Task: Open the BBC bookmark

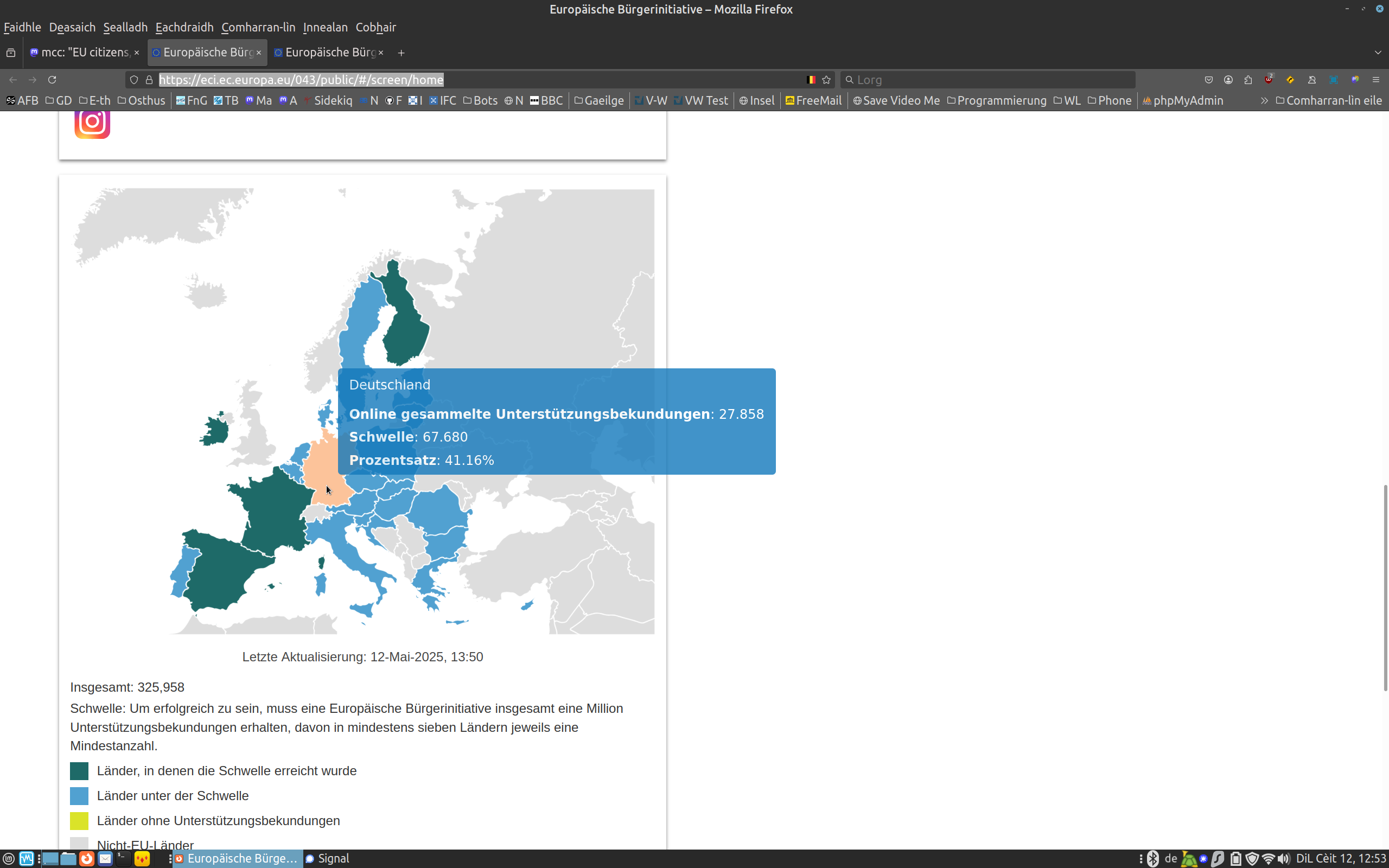Action: (x=546, y=100)
